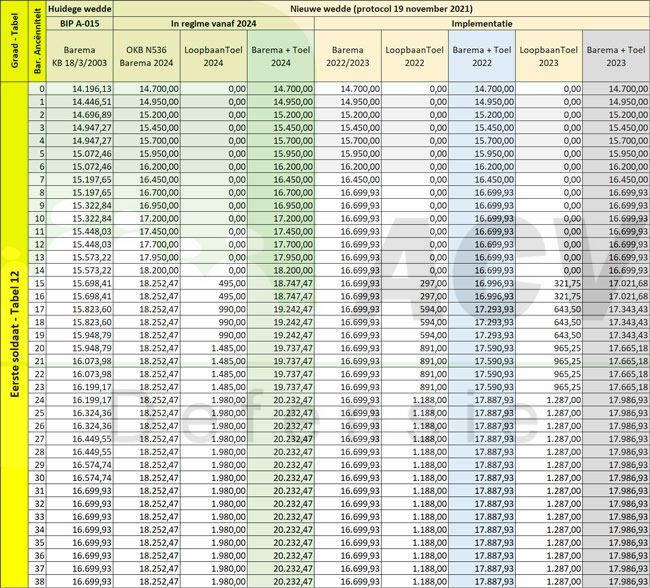Select the 'Barema + Toel 2024' column header
The width and height of the screenshot is (650, 588).
281,56
